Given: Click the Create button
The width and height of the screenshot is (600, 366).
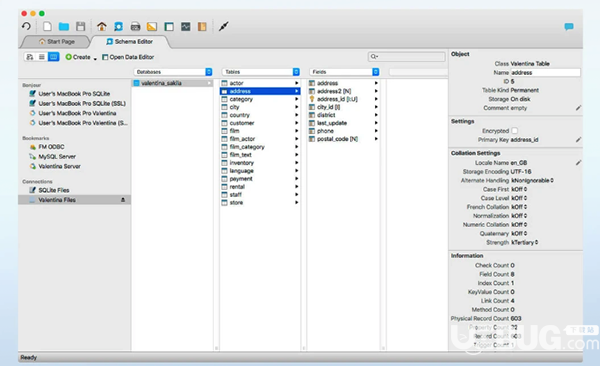Looking at the screenshot, I should pyautogui.click(x=78, y=57).
